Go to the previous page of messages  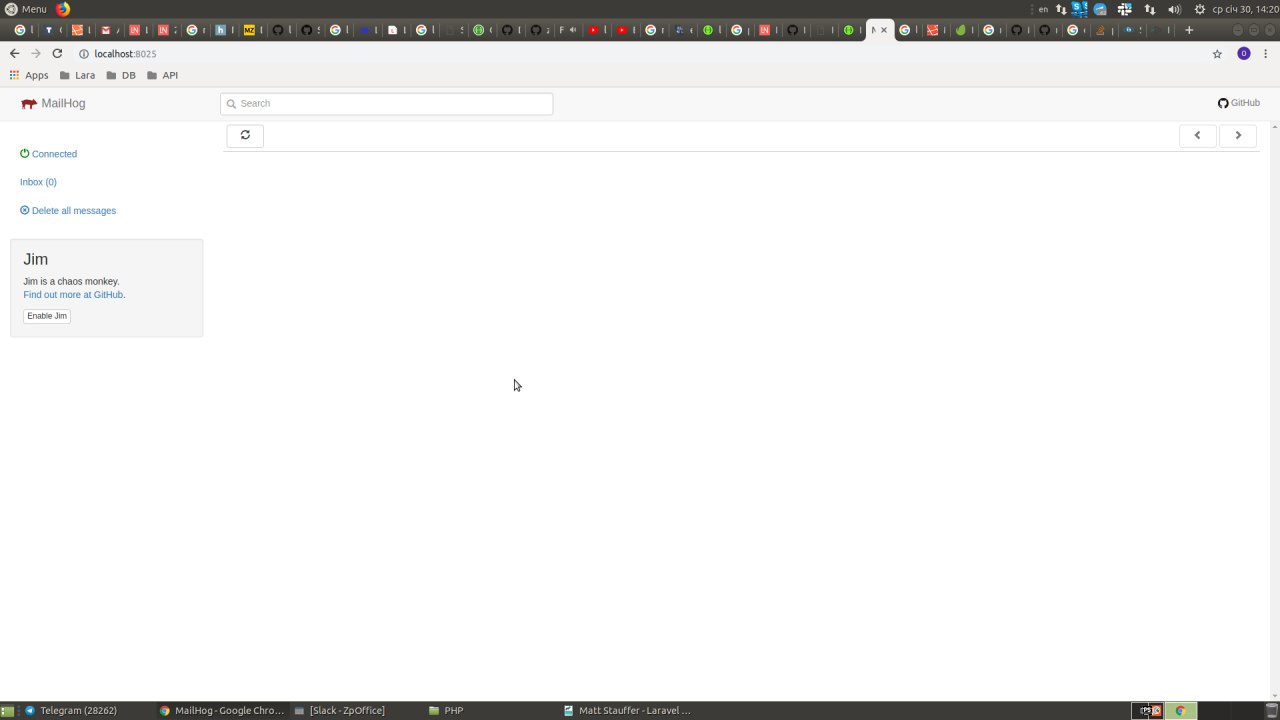(1197, 135)
